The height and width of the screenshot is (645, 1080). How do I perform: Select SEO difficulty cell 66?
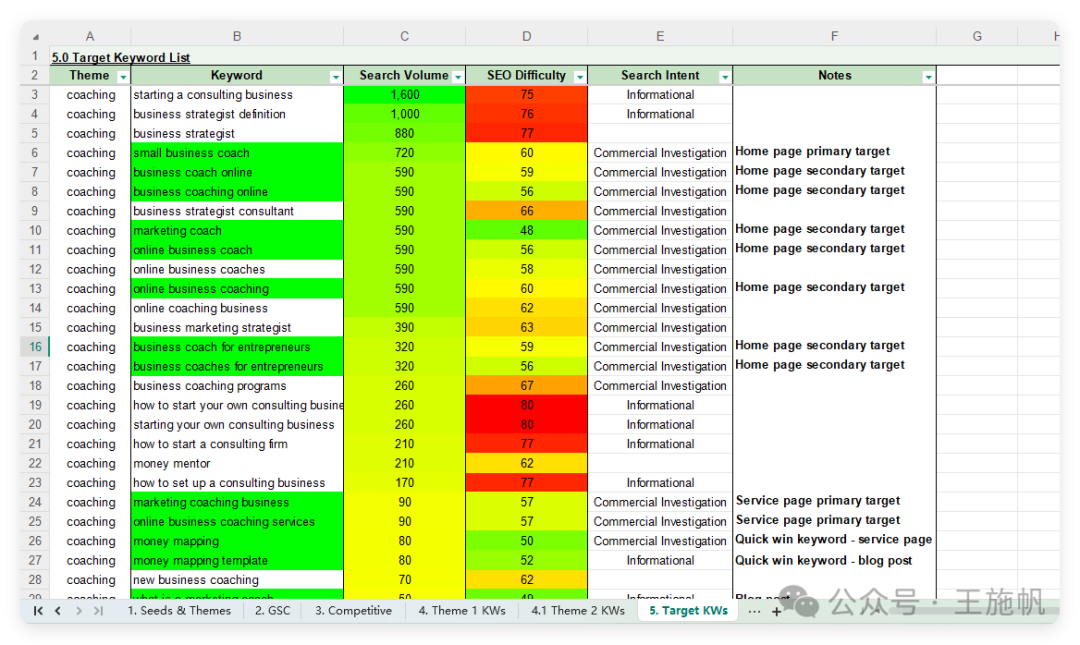[x=526, y=212]
